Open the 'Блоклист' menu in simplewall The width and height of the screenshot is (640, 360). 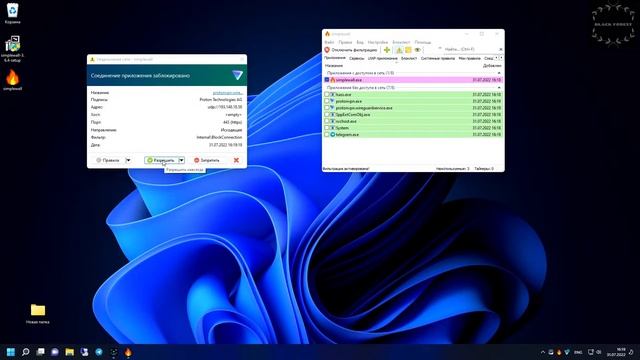pos(401,42)
